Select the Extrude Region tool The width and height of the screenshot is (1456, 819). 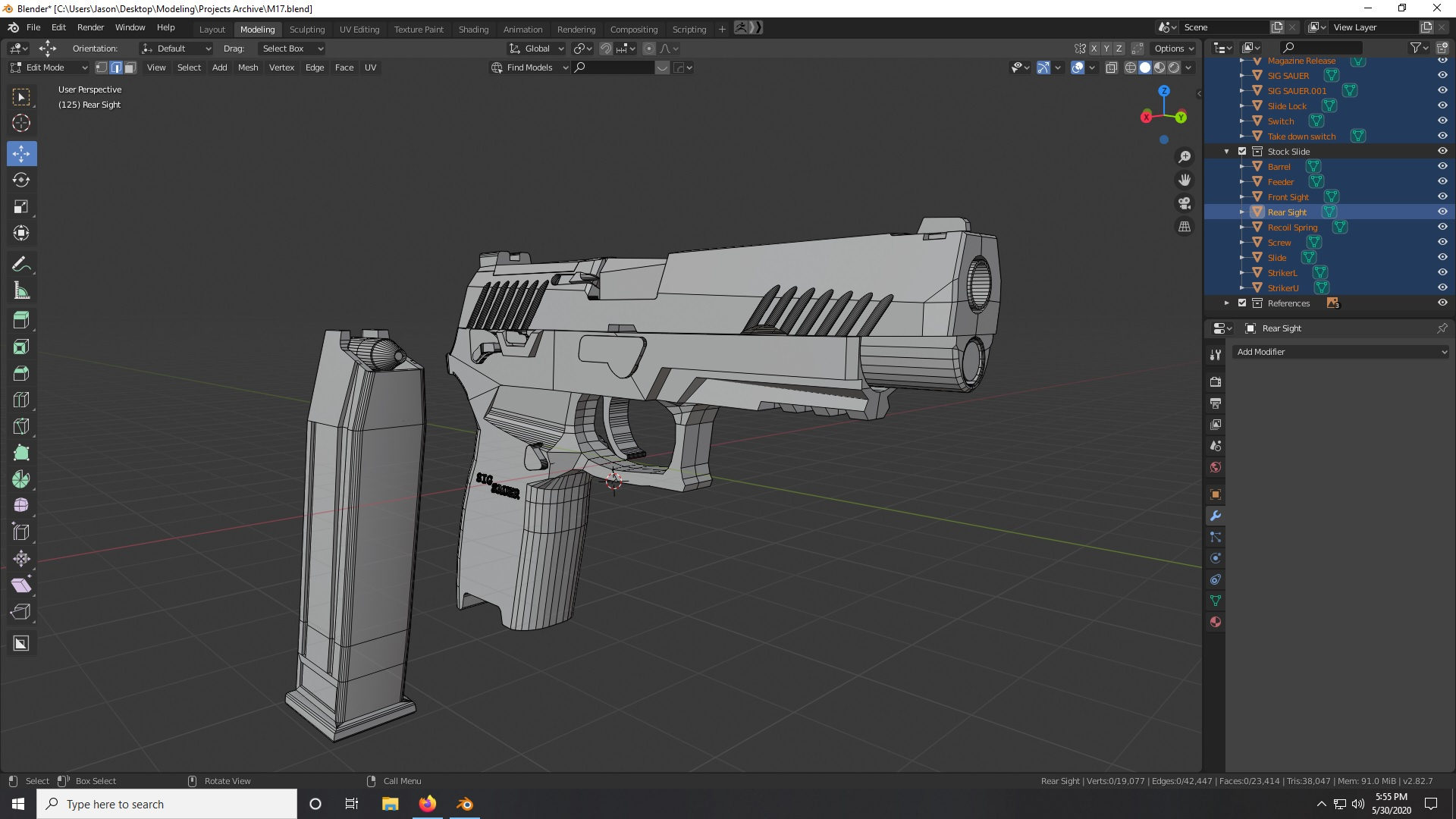[21, 320]
